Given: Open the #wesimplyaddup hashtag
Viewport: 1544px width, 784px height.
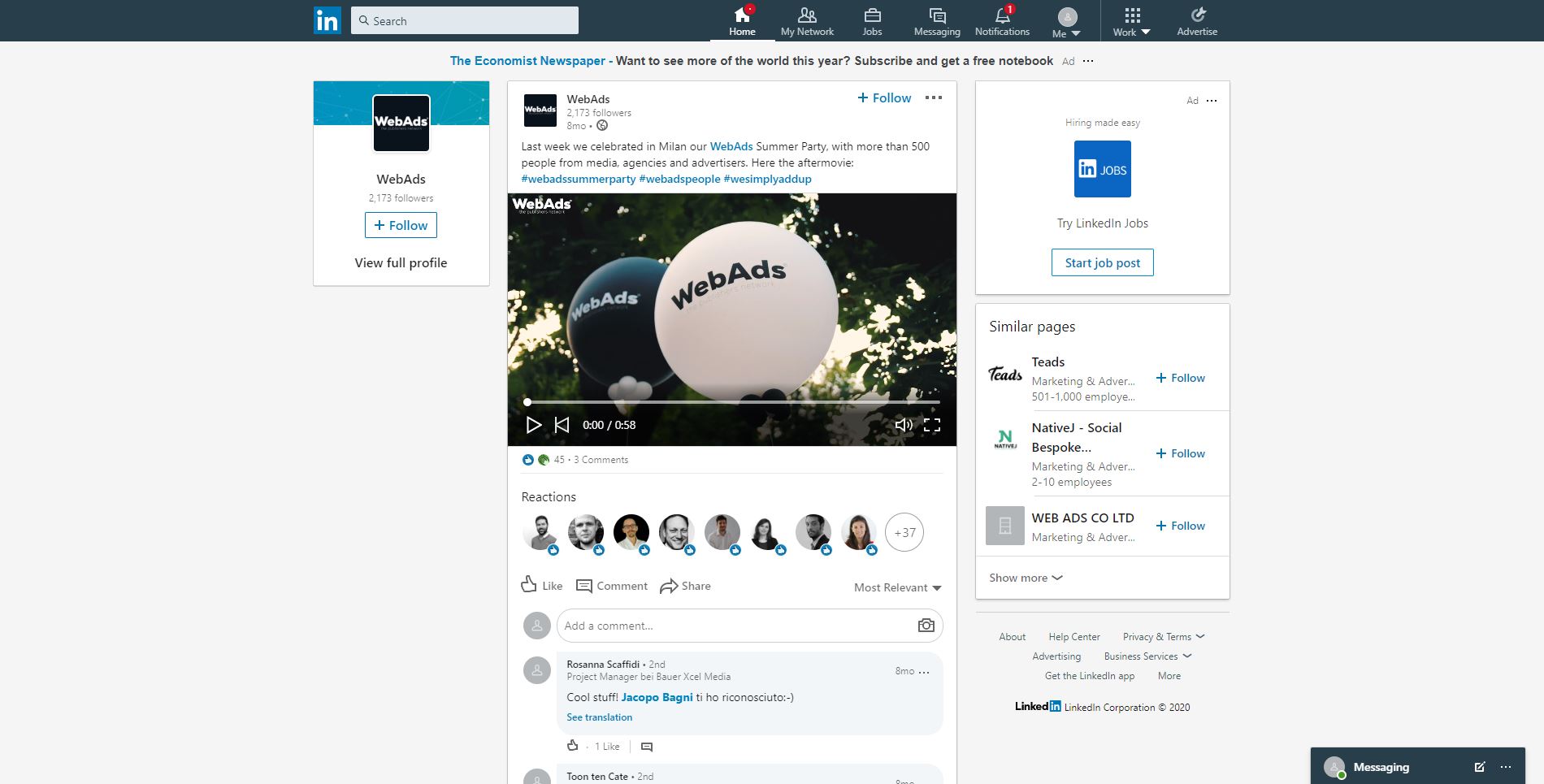Looking at the screenshot, I should click(767, 179).
